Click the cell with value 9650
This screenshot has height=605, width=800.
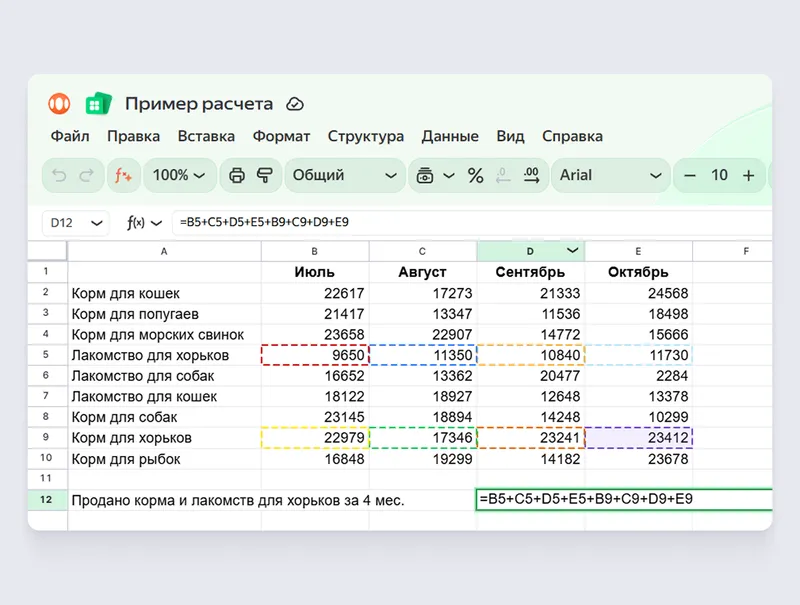pyautogui.click(x=315, y=355)
